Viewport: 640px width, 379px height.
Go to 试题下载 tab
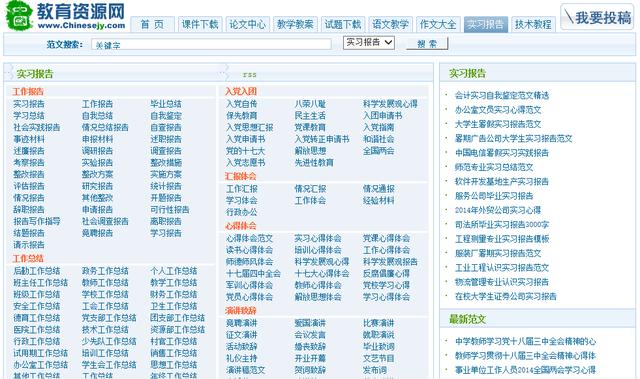[x=343, y=24]
